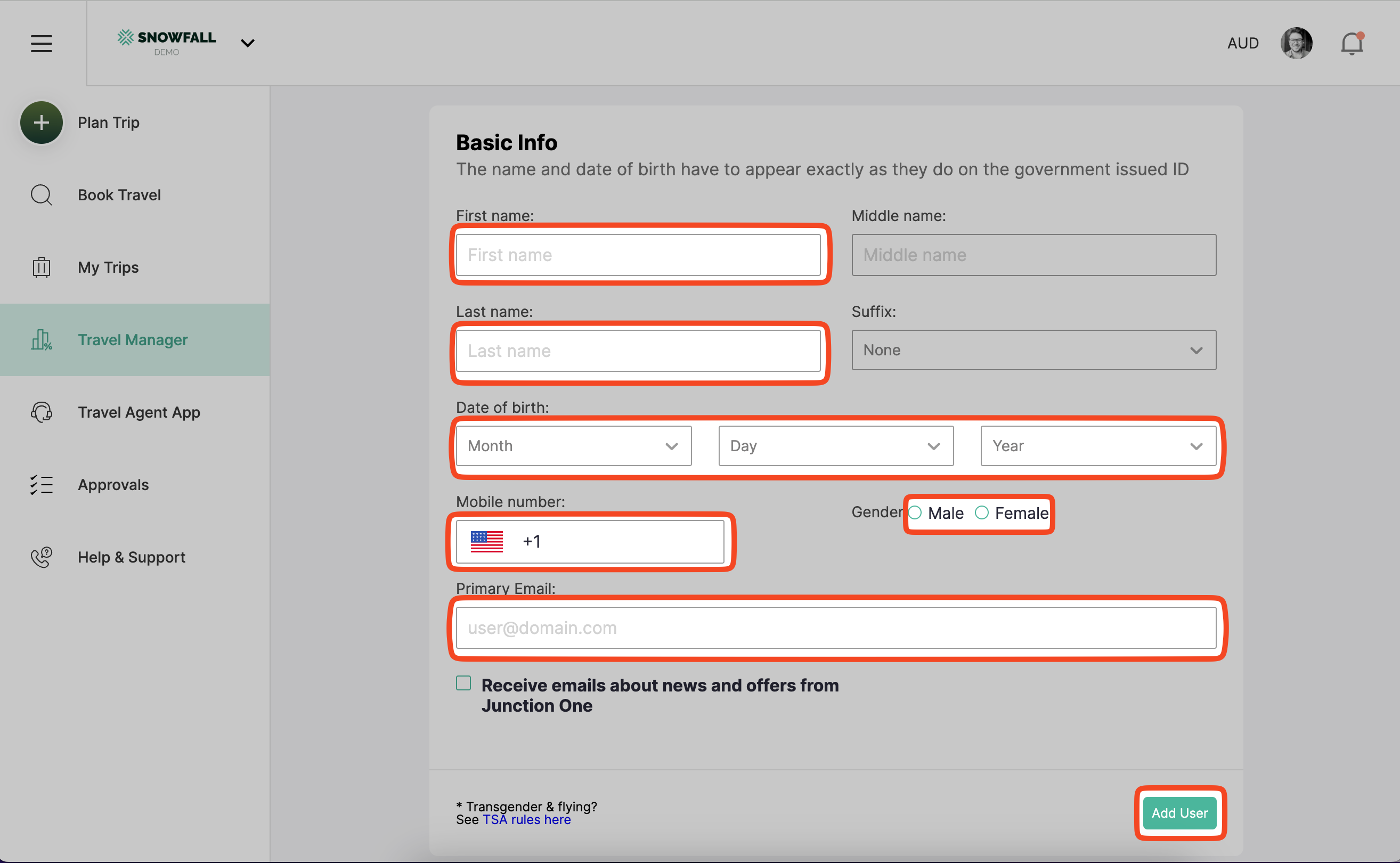Select the Female gender radio button
Viewport: 1400px width, 863px height.
point(982,512)
